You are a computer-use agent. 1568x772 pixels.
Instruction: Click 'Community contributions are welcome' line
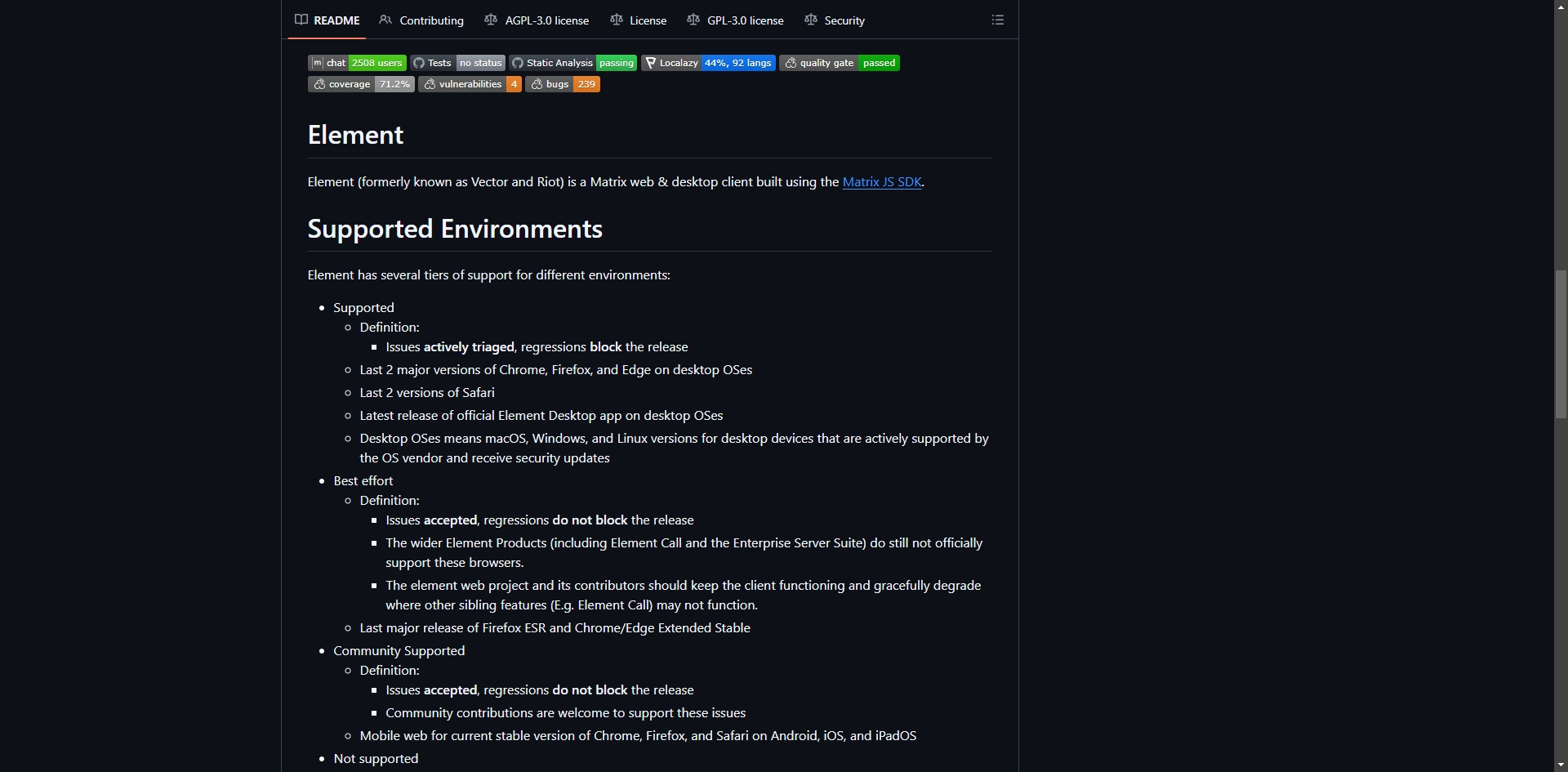(566, 713)
